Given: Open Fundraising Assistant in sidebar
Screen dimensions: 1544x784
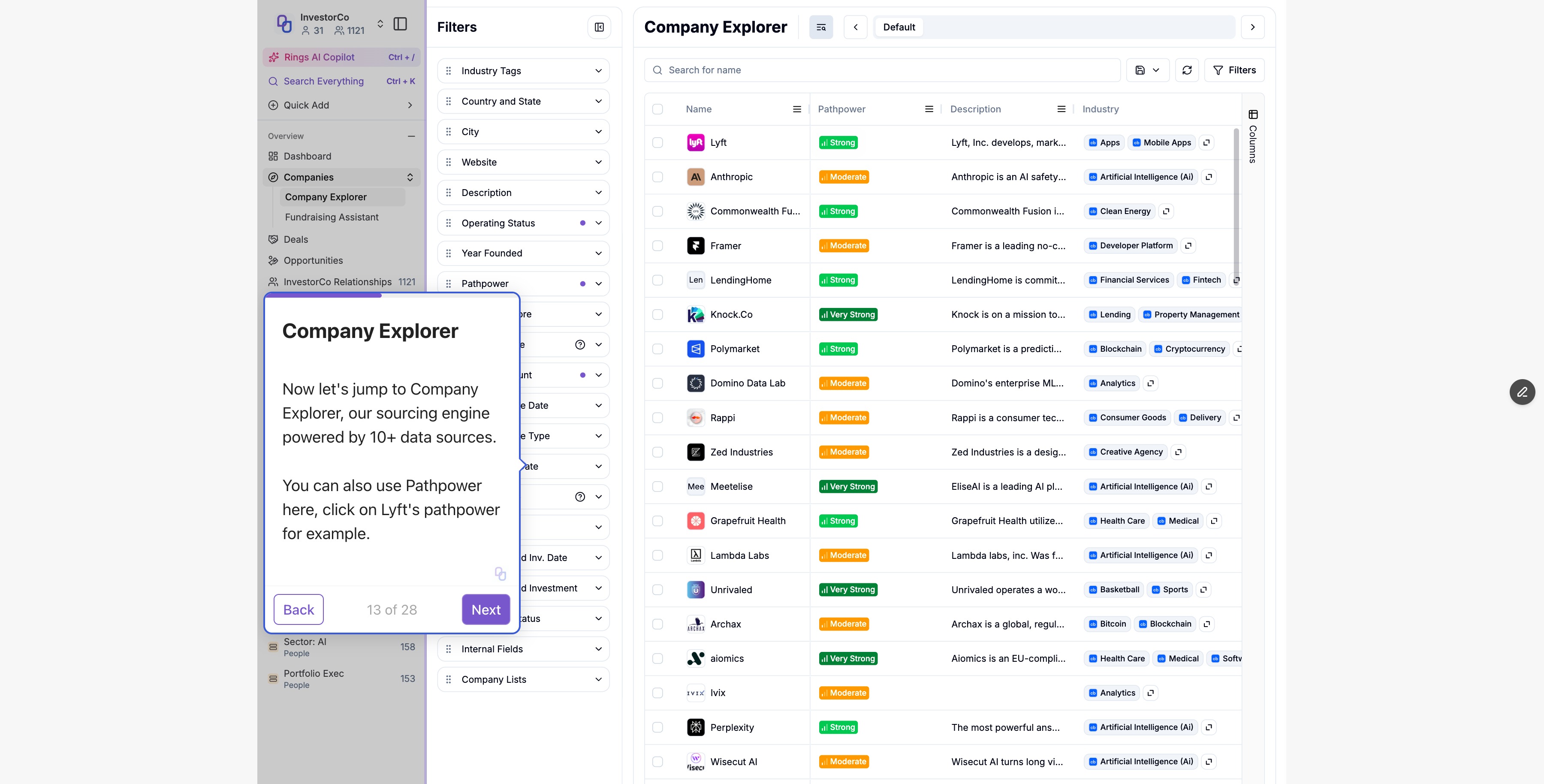Looking at the screenshot, I should tap(332, 217).
